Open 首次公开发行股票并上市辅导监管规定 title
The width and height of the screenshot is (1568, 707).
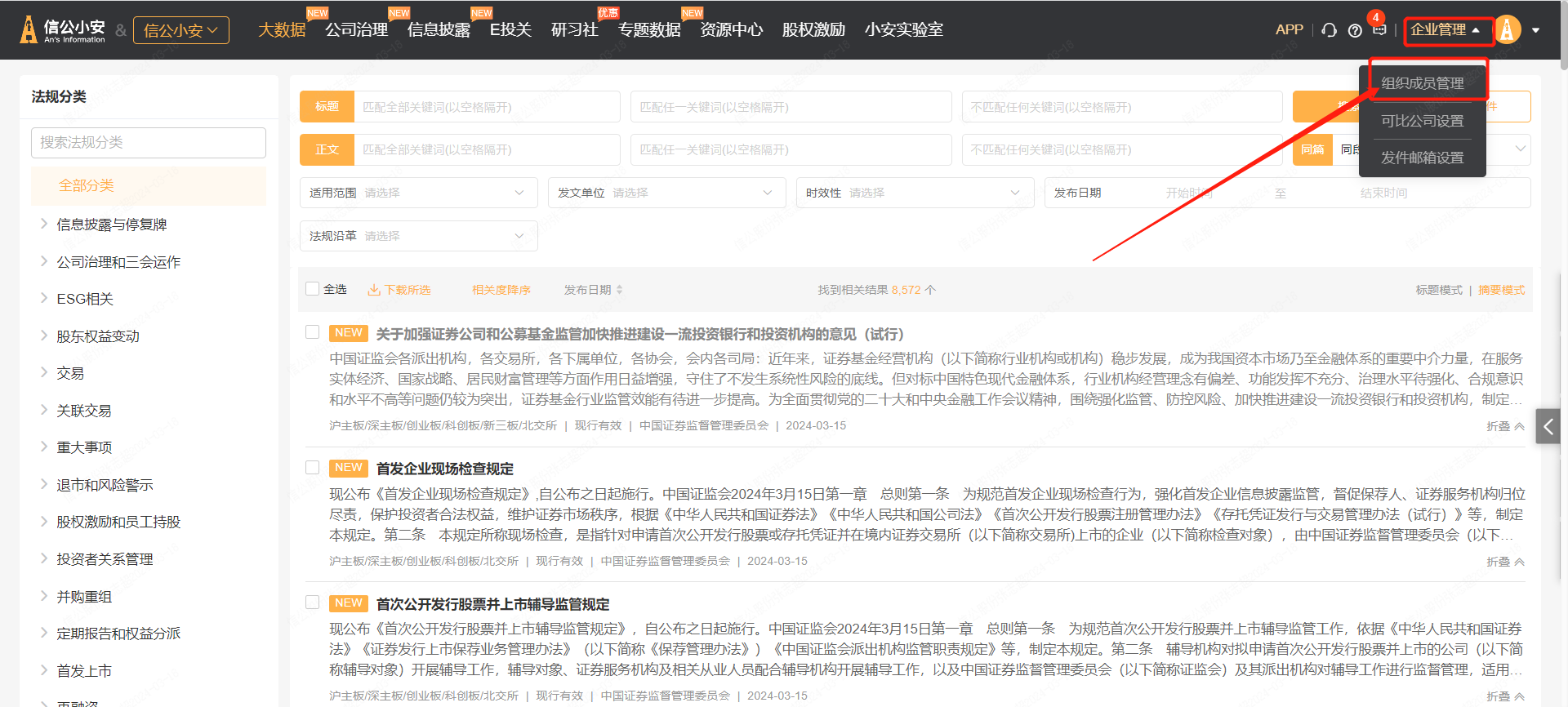pyautogui.click(x=492, y=604)
